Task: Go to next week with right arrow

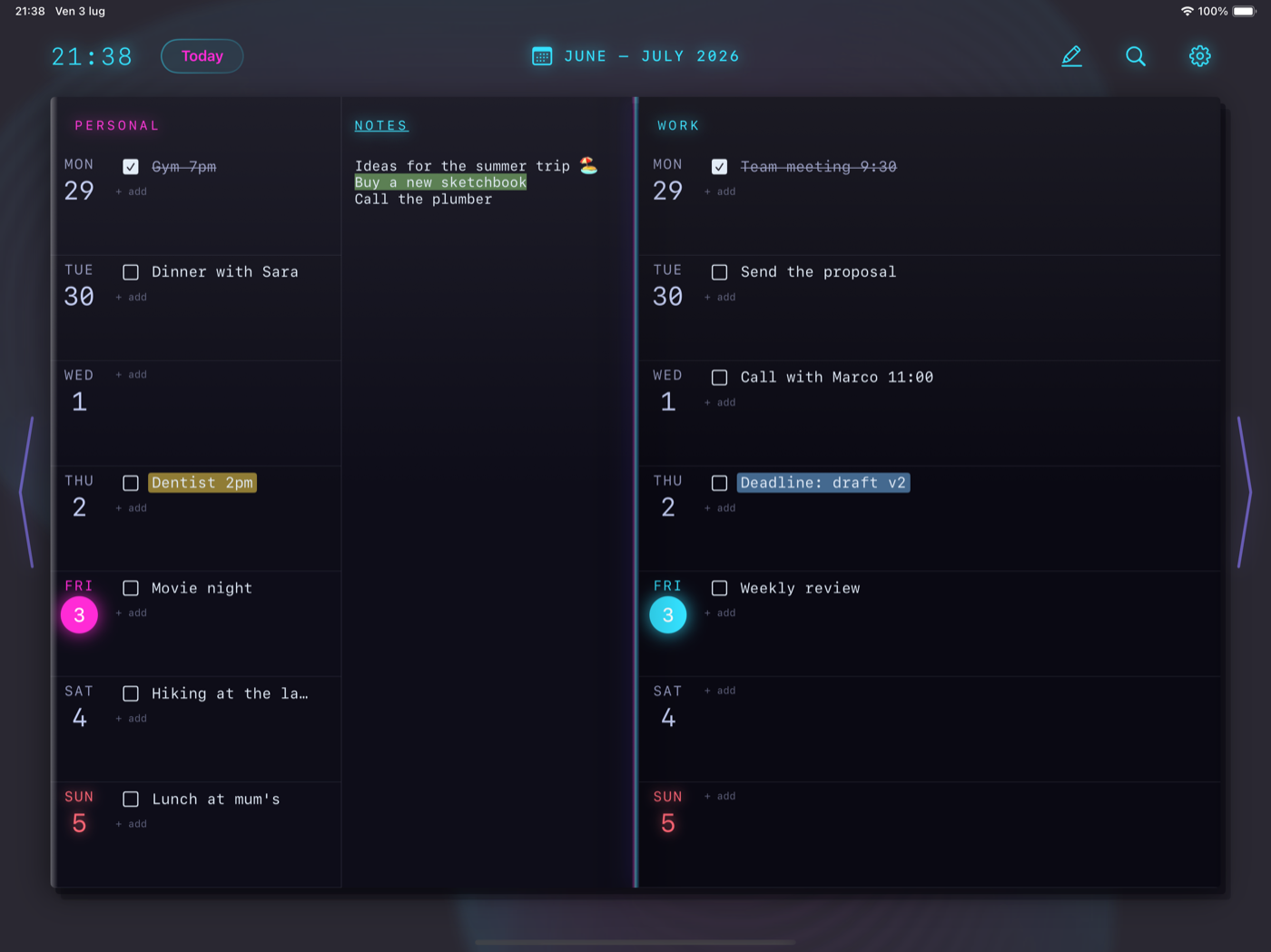Action: pyautogui.click(x=1244, y=493)
